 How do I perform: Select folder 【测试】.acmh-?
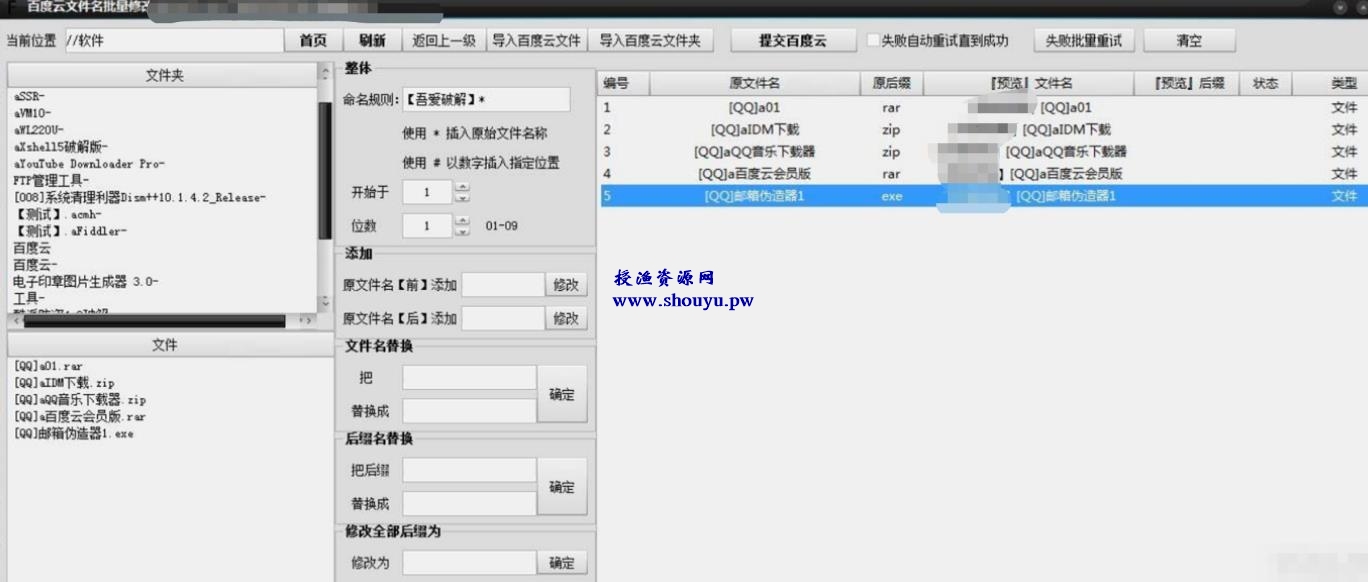(x=58, y=215)
